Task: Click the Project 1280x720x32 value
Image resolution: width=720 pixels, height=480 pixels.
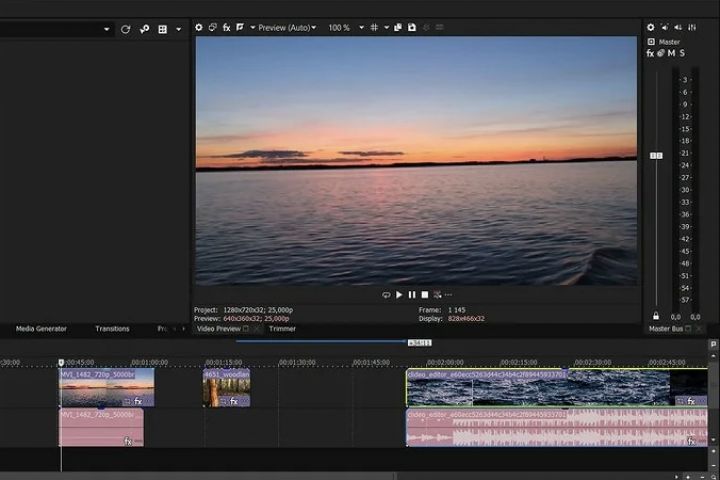Action: (x=258, y=310)
